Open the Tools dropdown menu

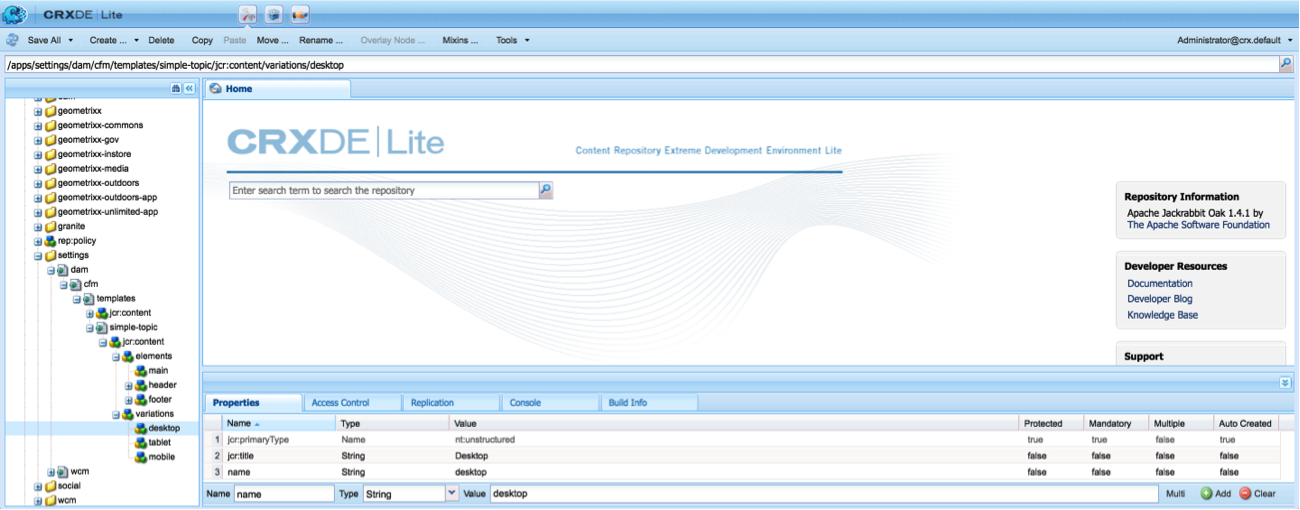pos(513,41)
